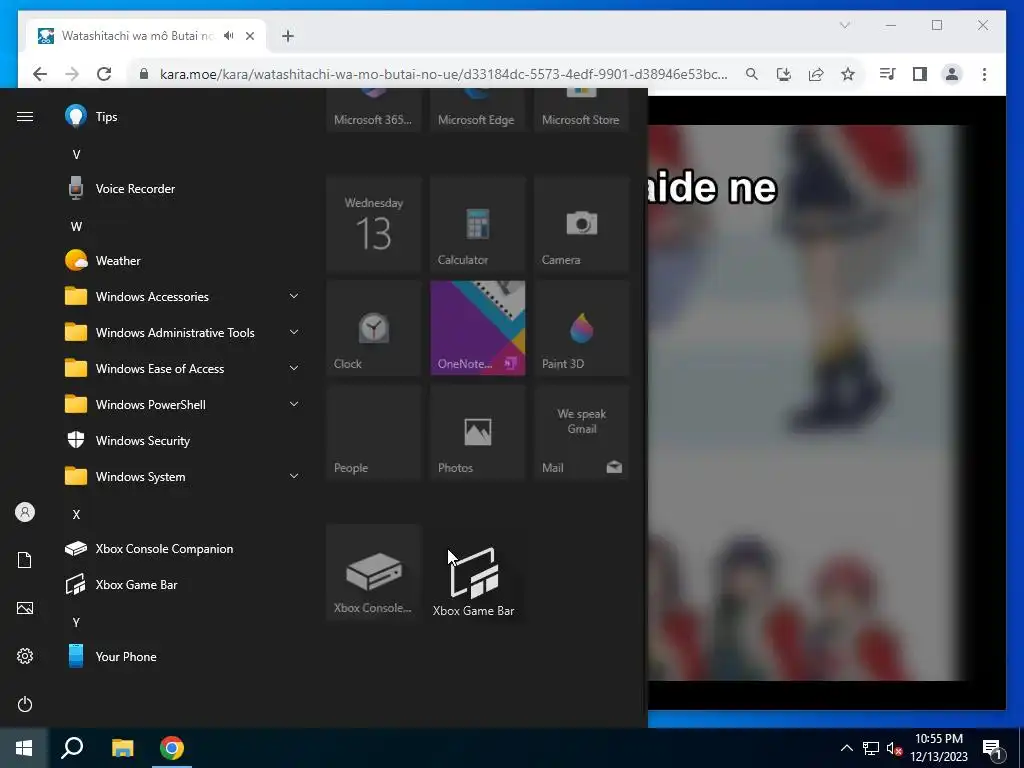The image size is (1024, 768).
Task: Jump to letter X section header
Action: coord(76,515)
